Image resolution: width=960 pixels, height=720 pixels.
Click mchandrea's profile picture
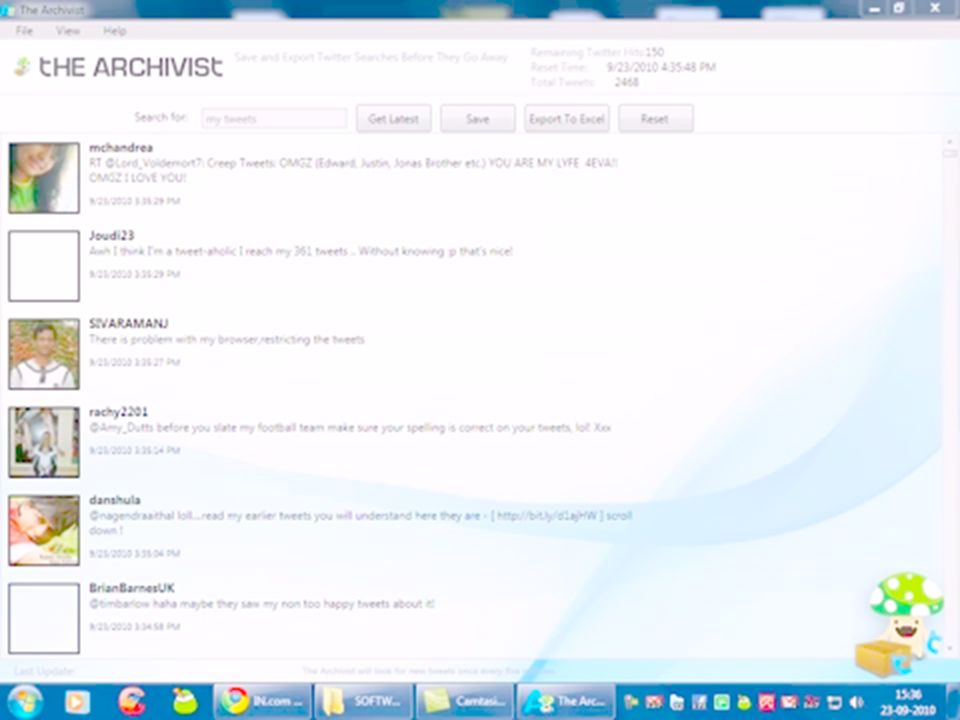(x=44, y=178)
